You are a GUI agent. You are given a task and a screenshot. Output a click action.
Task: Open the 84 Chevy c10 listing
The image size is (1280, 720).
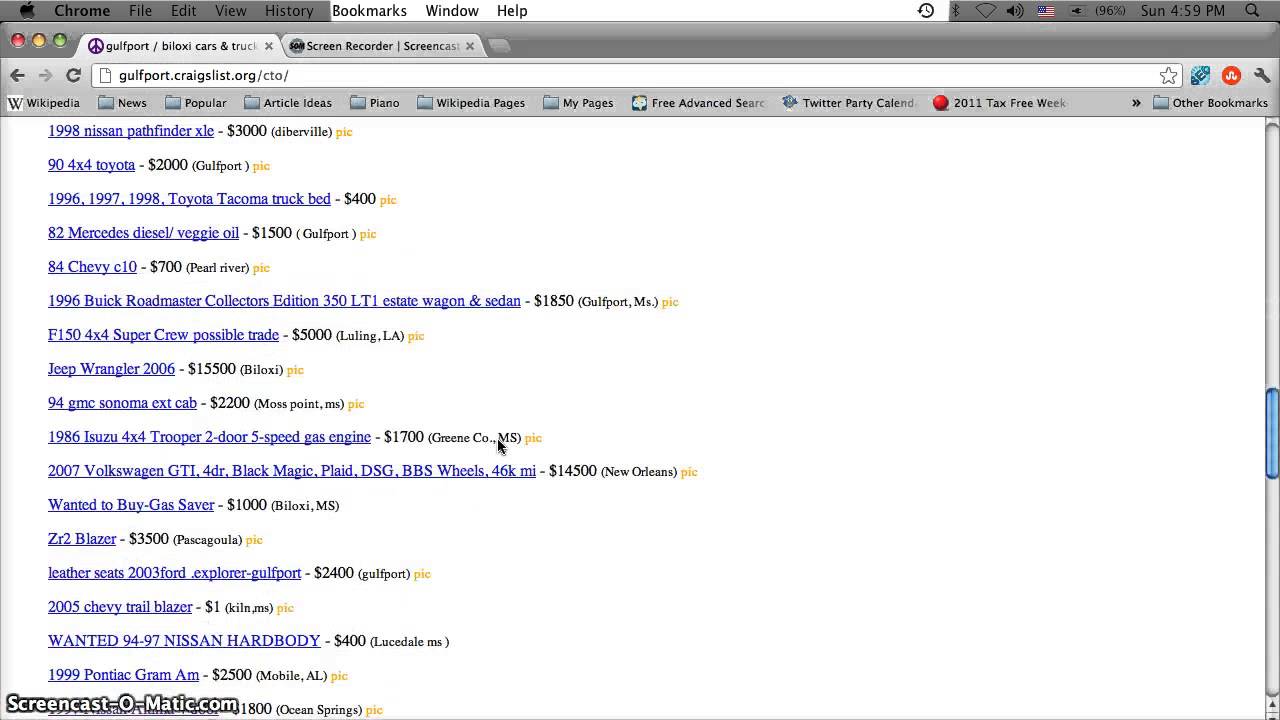[x=92, y=267]
